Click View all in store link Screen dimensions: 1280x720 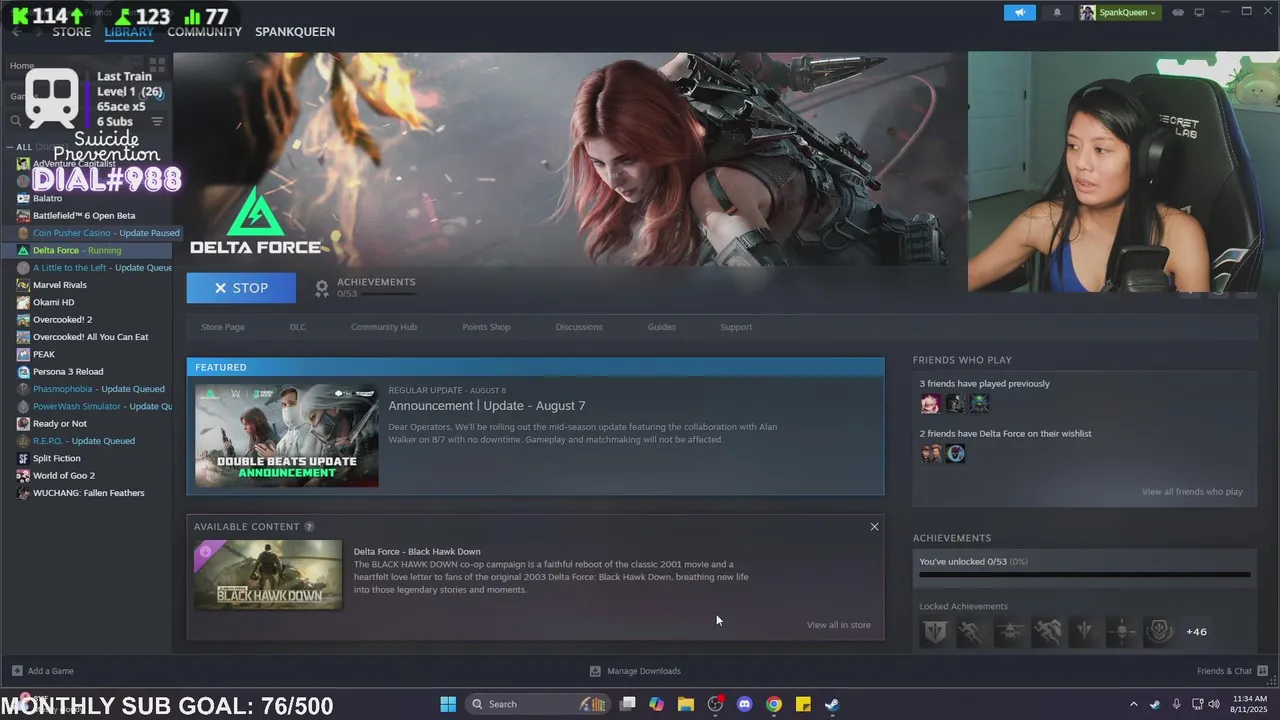click(839, 625)
